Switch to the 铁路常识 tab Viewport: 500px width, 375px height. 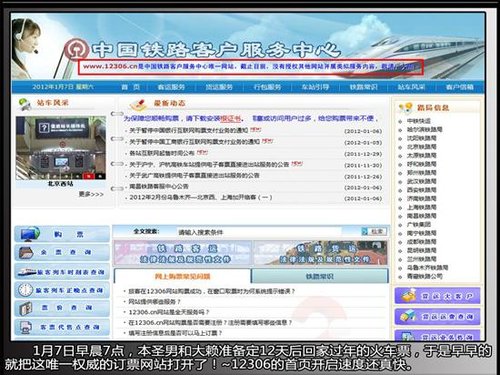[x=320, y=276]
